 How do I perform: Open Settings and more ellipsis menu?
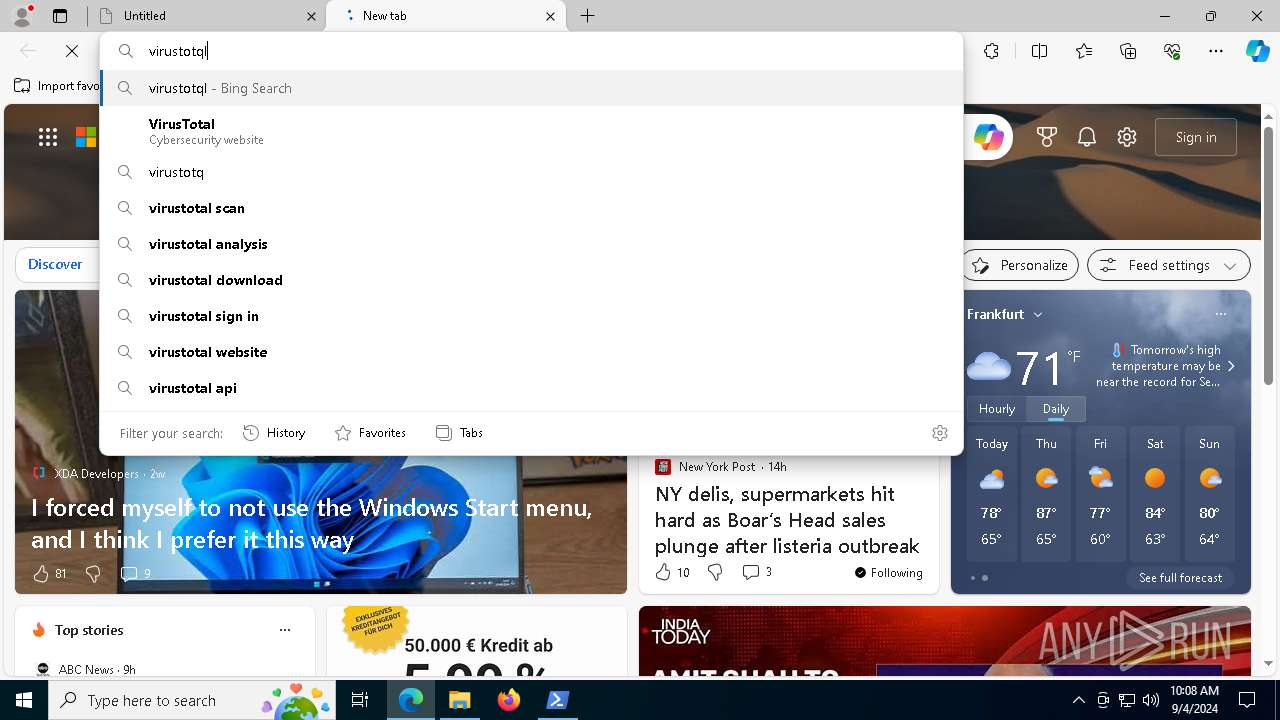click(1216, 51)
